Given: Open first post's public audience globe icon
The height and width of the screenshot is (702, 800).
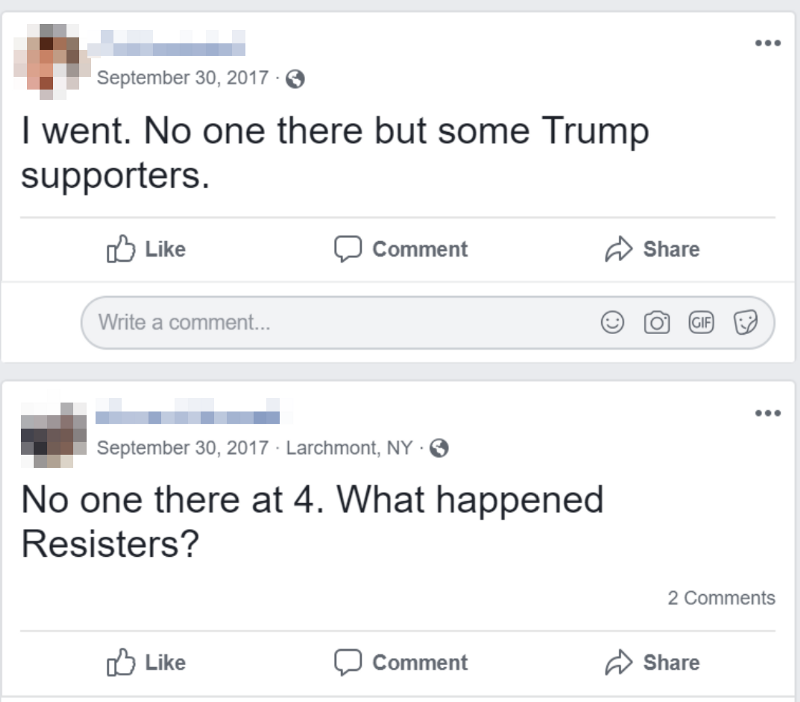Looking at the screenshot, I should 295,79.
